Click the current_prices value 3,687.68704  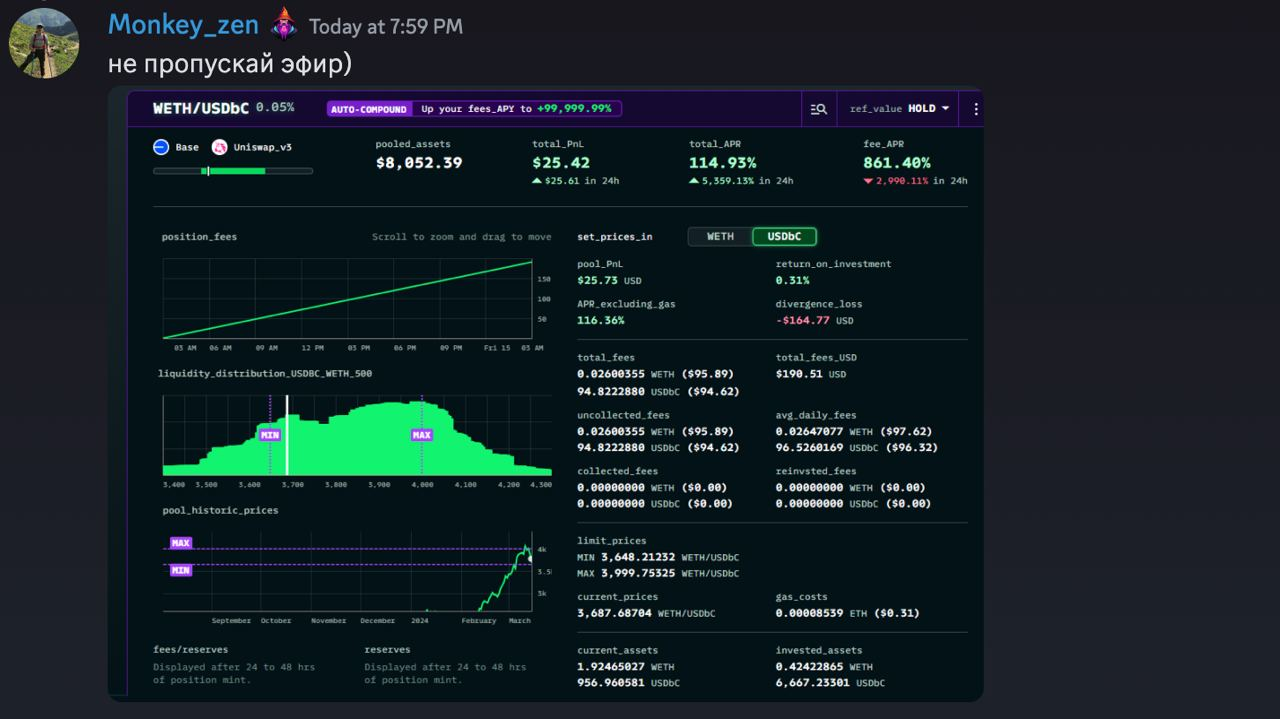click(614, 613)
